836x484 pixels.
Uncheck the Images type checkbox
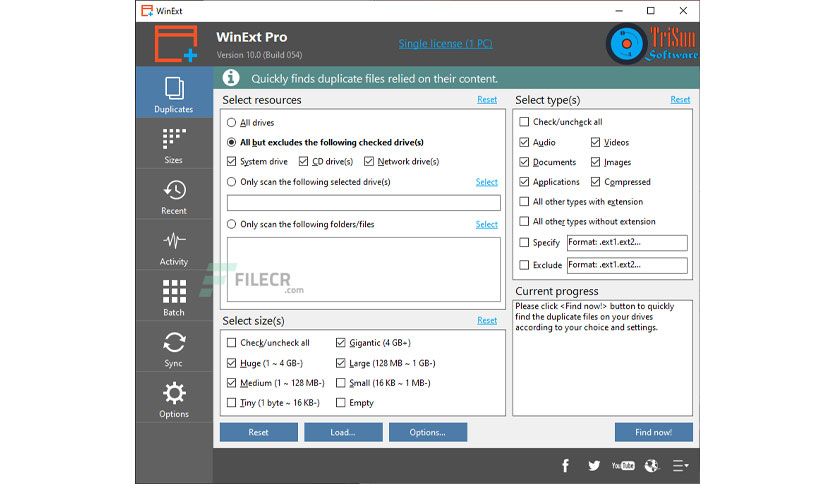coord(596,162)
